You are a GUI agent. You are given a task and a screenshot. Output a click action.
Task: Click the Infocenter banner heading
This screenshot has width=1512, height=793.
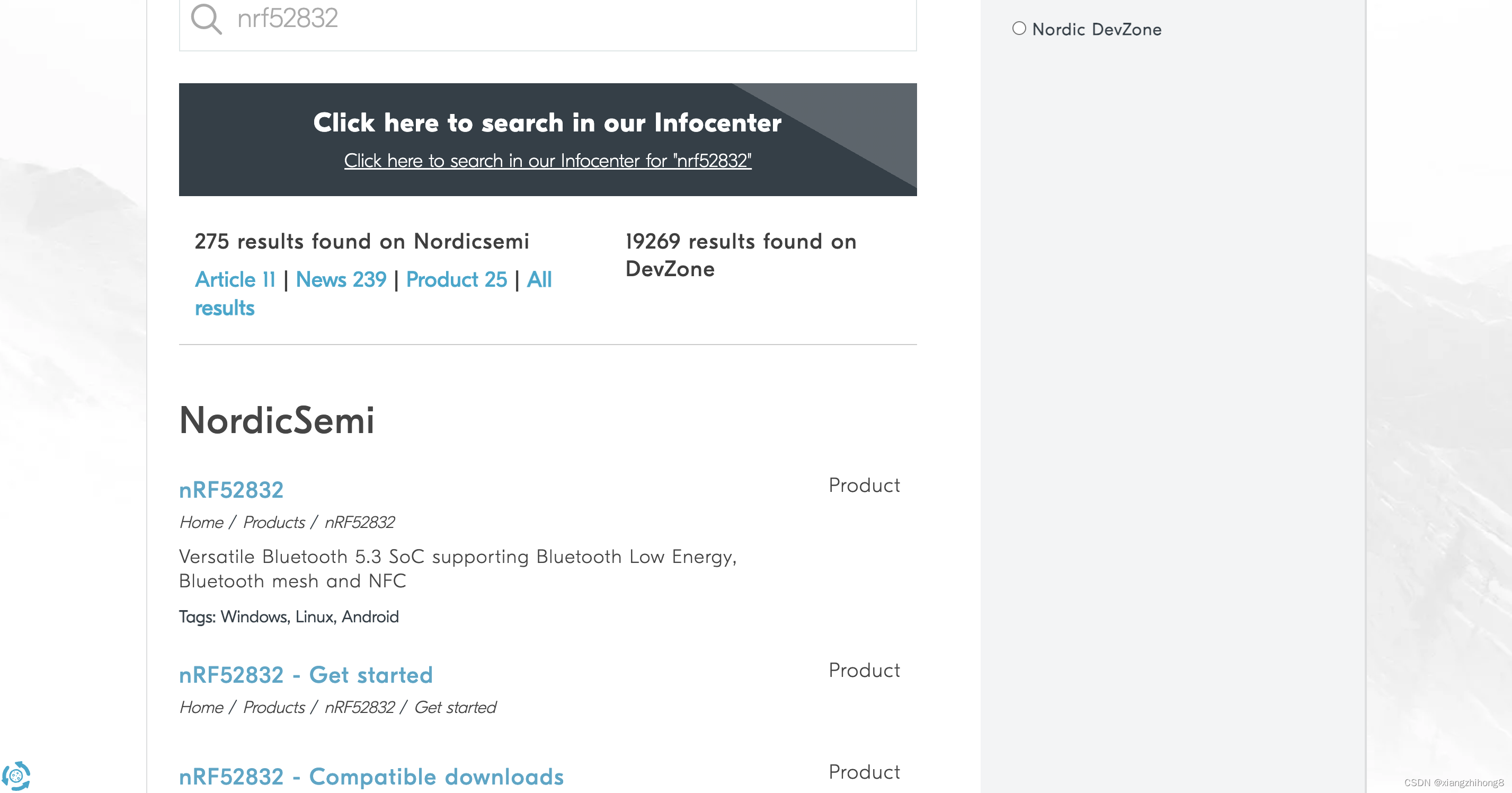547,123
